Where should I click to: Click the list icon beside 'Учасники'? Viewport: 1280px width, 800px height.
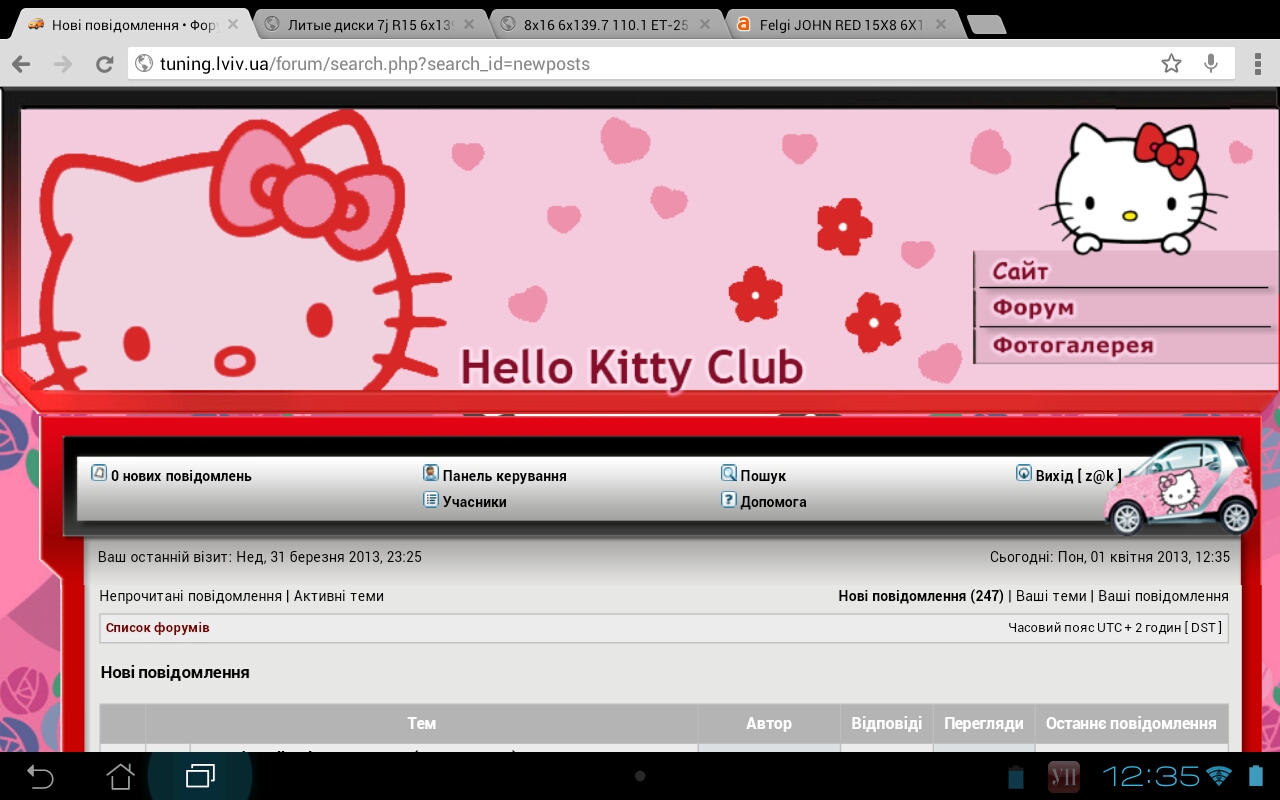pyautogui.click(x=431, y=499)
